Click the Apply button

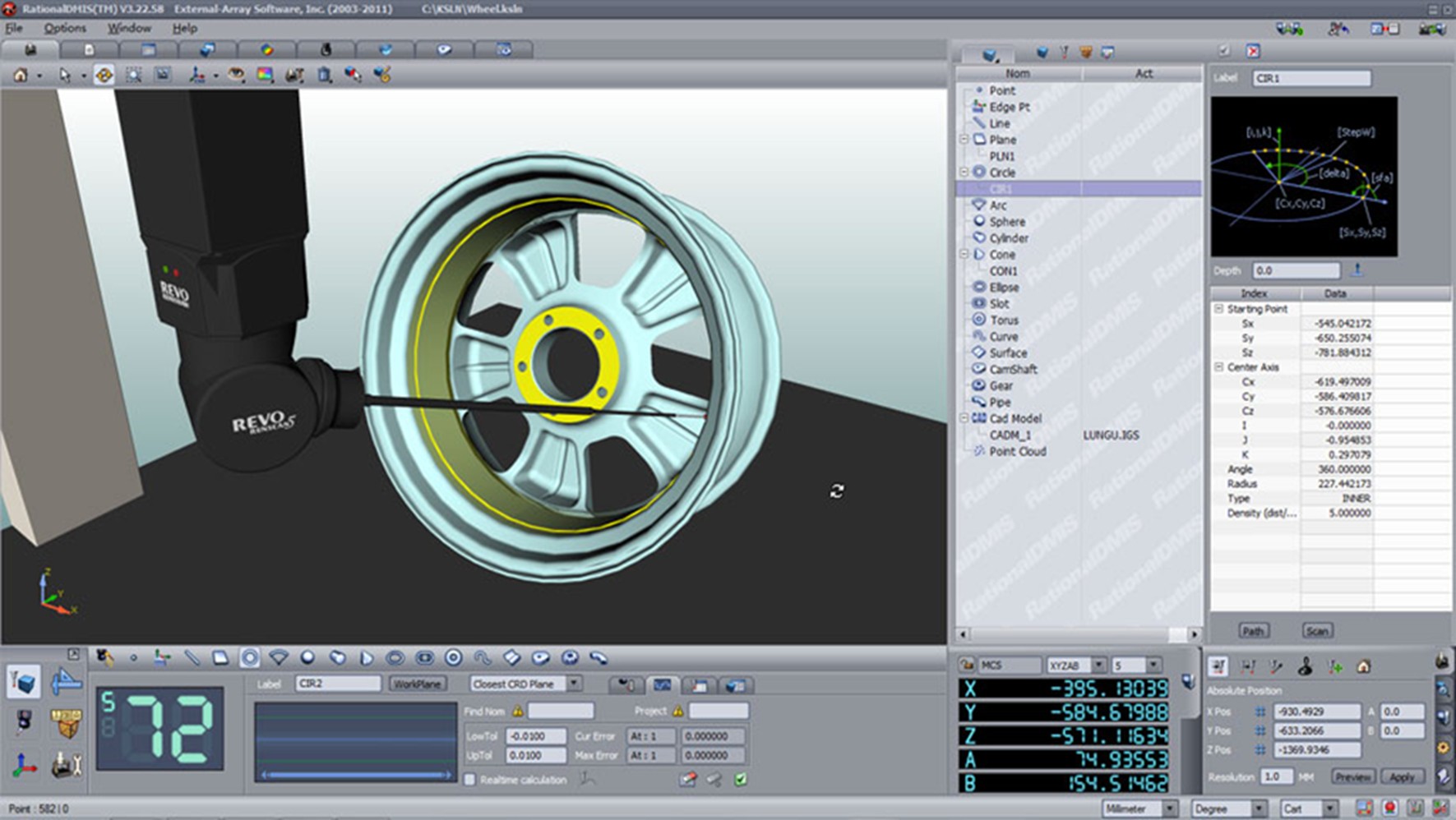point(1402,776)
